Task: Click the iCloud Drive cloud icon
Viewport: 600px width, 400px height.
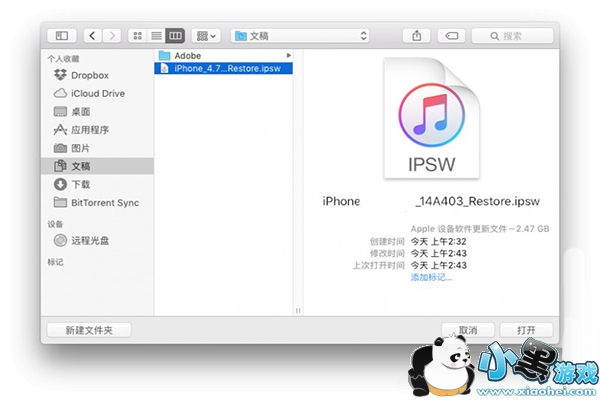Action: point(60,93)
